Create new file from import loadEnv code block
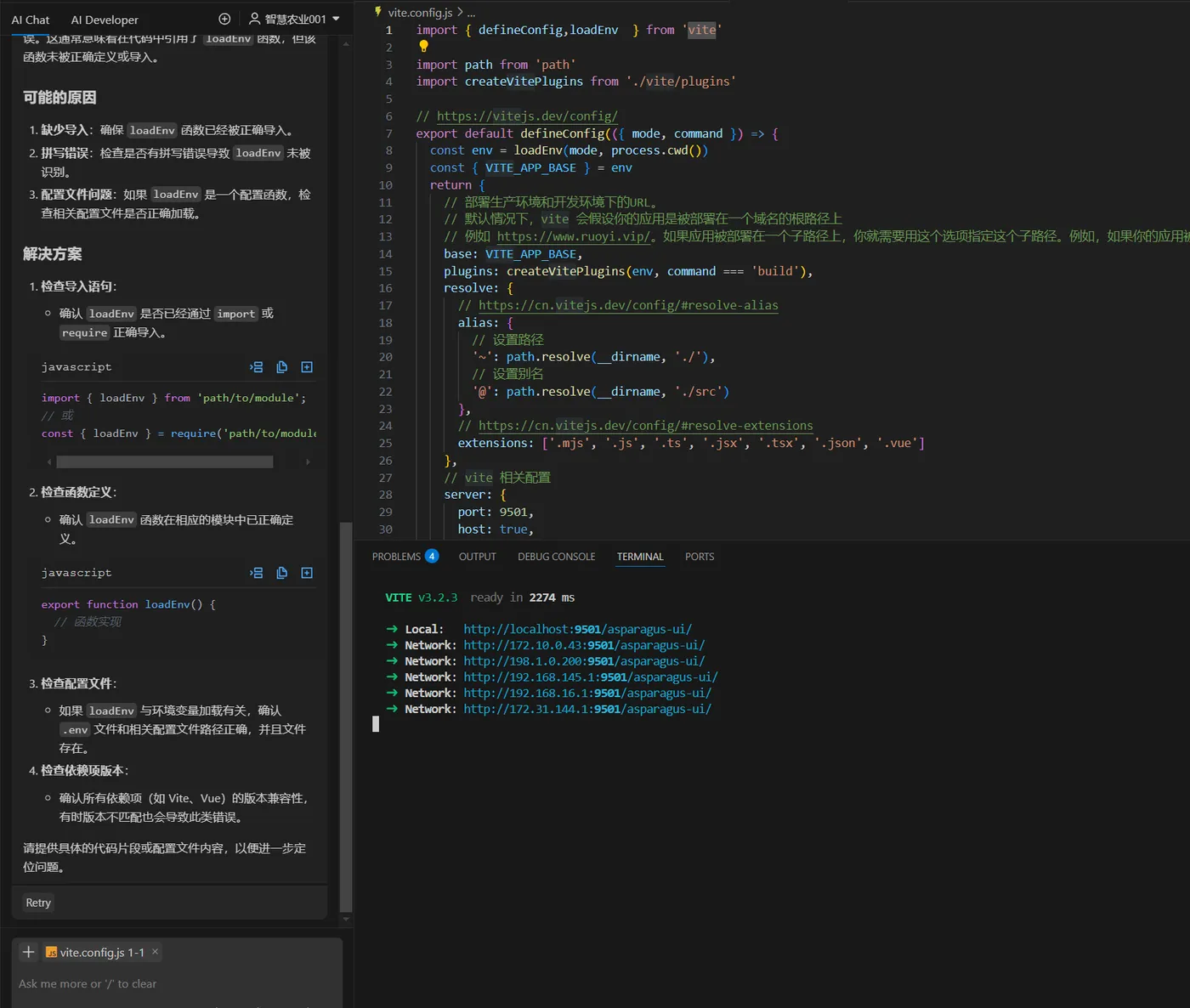1190x1008 pixels. [307, 367]
